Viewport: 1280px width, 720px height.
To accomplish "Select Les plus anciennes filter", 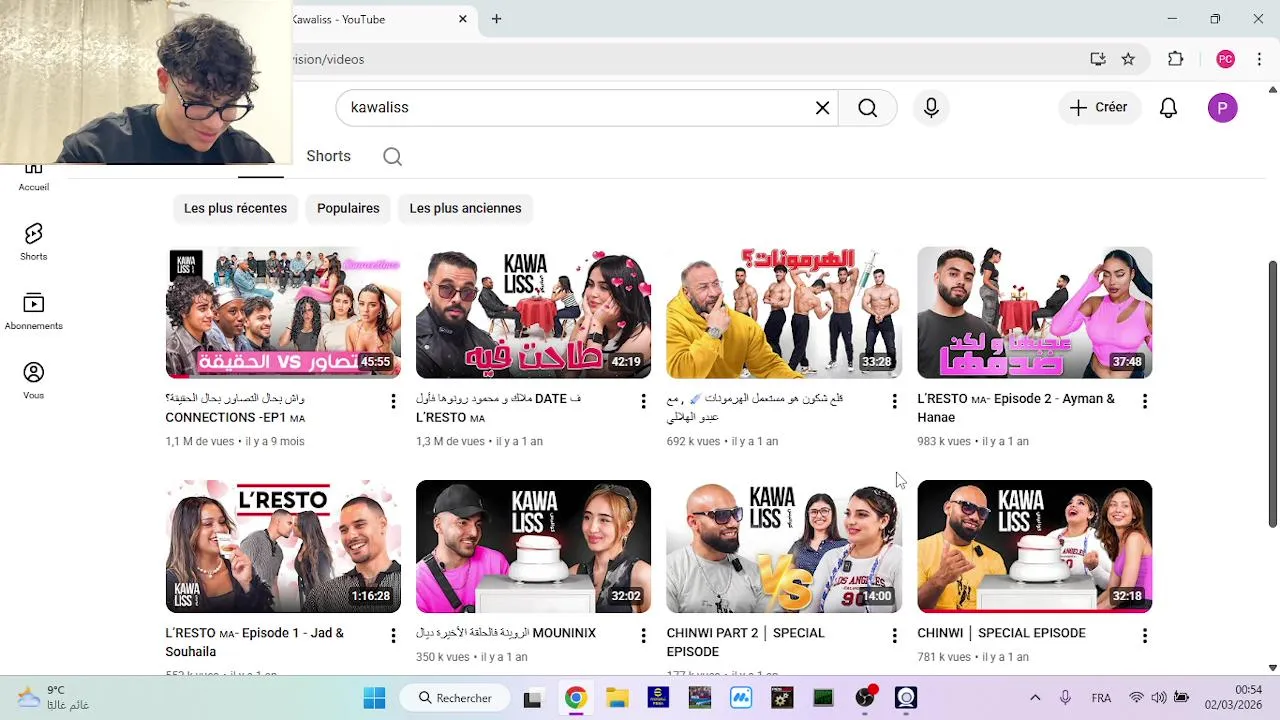I will click(x=465, y=208).
